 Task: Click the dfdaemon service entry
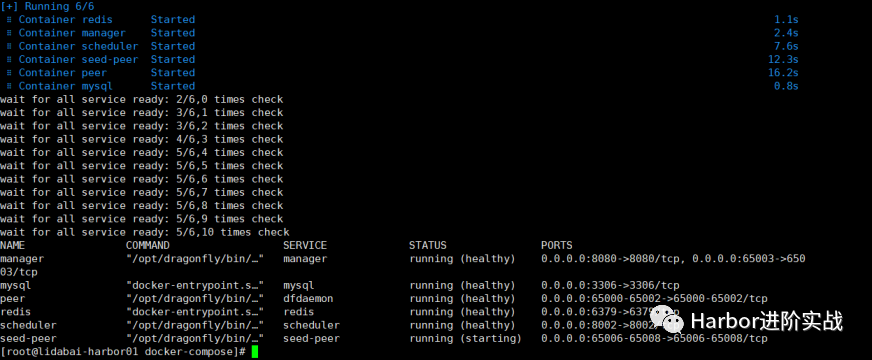pyautogui.click(x=308, y=299)
